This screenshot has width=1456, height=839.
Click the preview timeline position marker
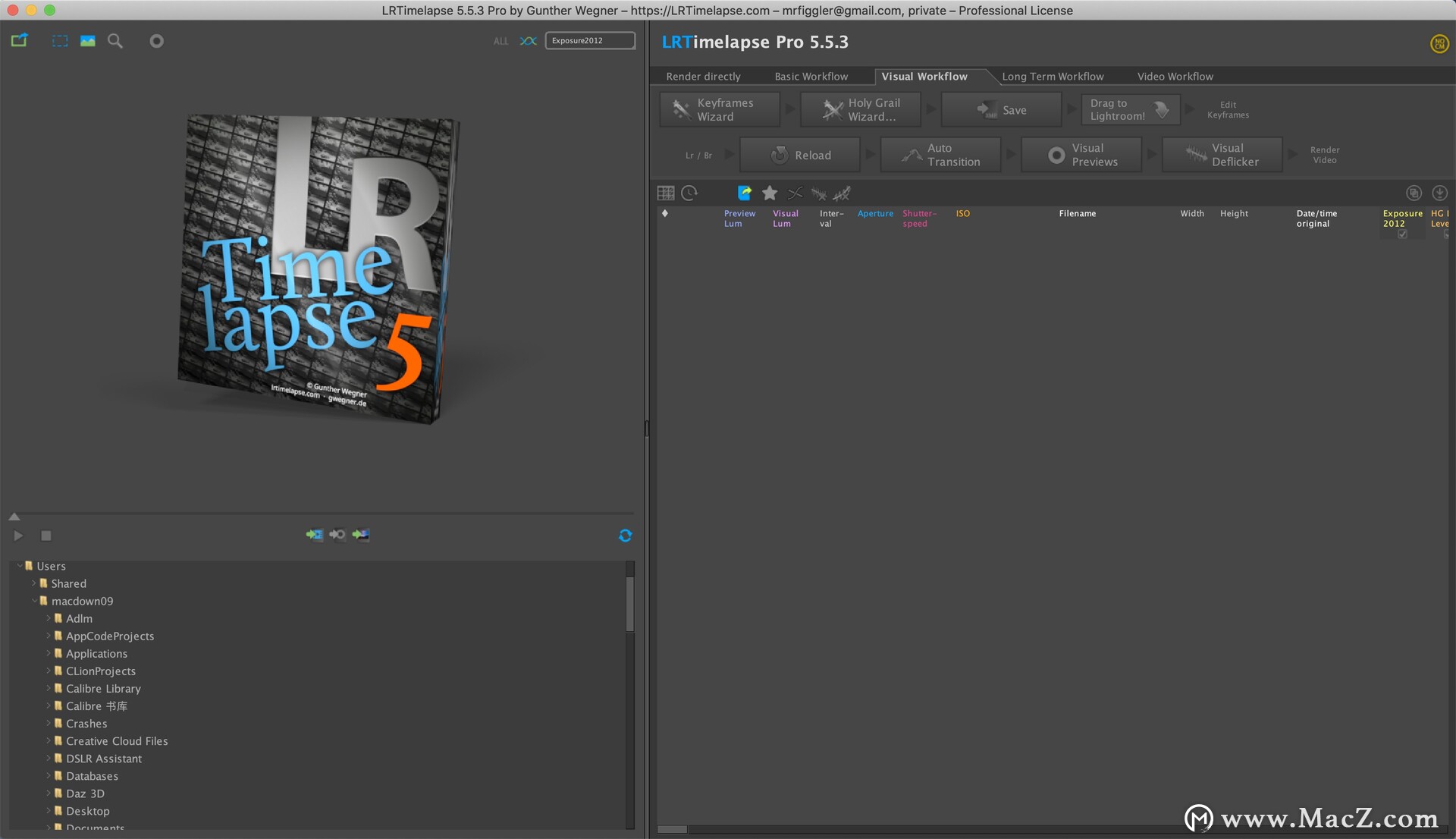click(14, 517)
